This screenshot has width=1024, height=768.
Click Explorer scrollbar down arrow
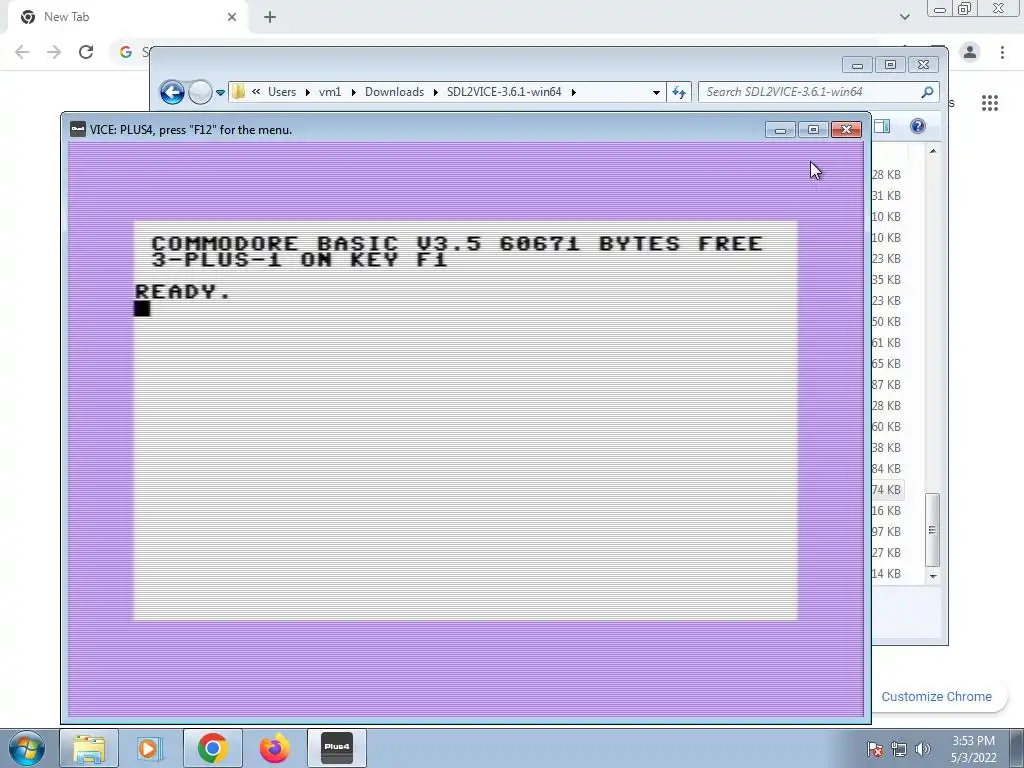point(933,576)
